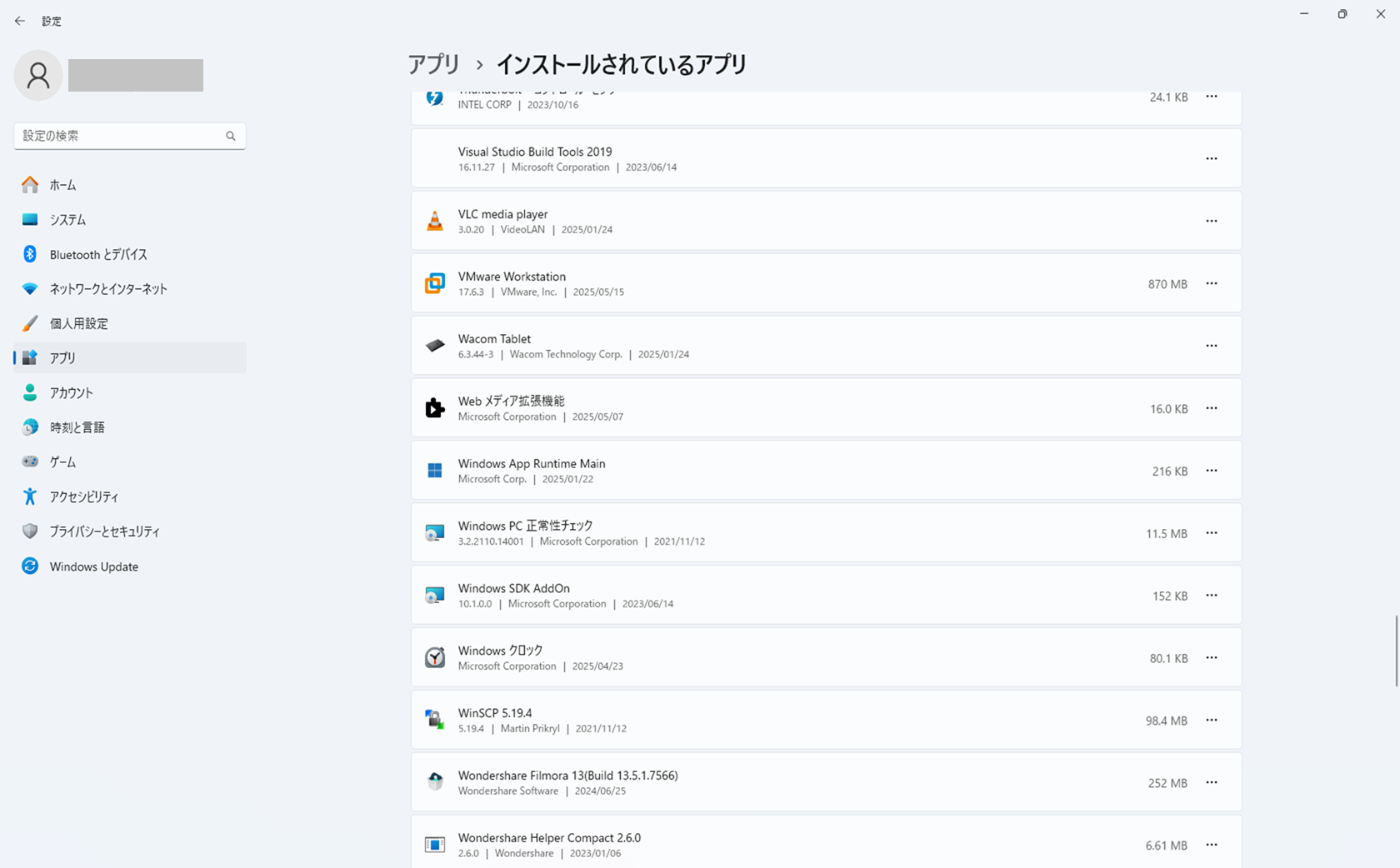
Task: Click the Windows SDK AddOn name
Action: click(x=514, y=588)
